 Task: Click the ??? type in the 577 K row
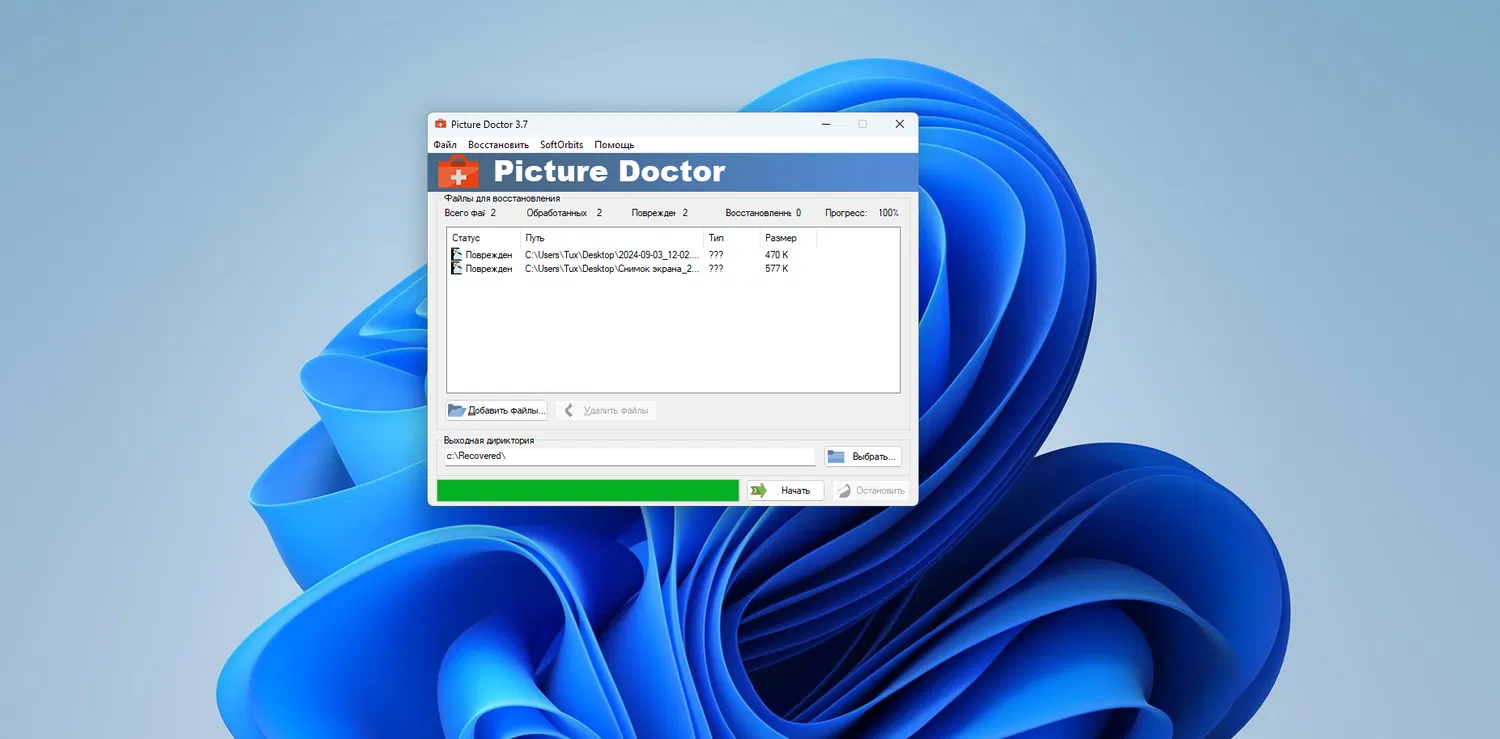716,268
